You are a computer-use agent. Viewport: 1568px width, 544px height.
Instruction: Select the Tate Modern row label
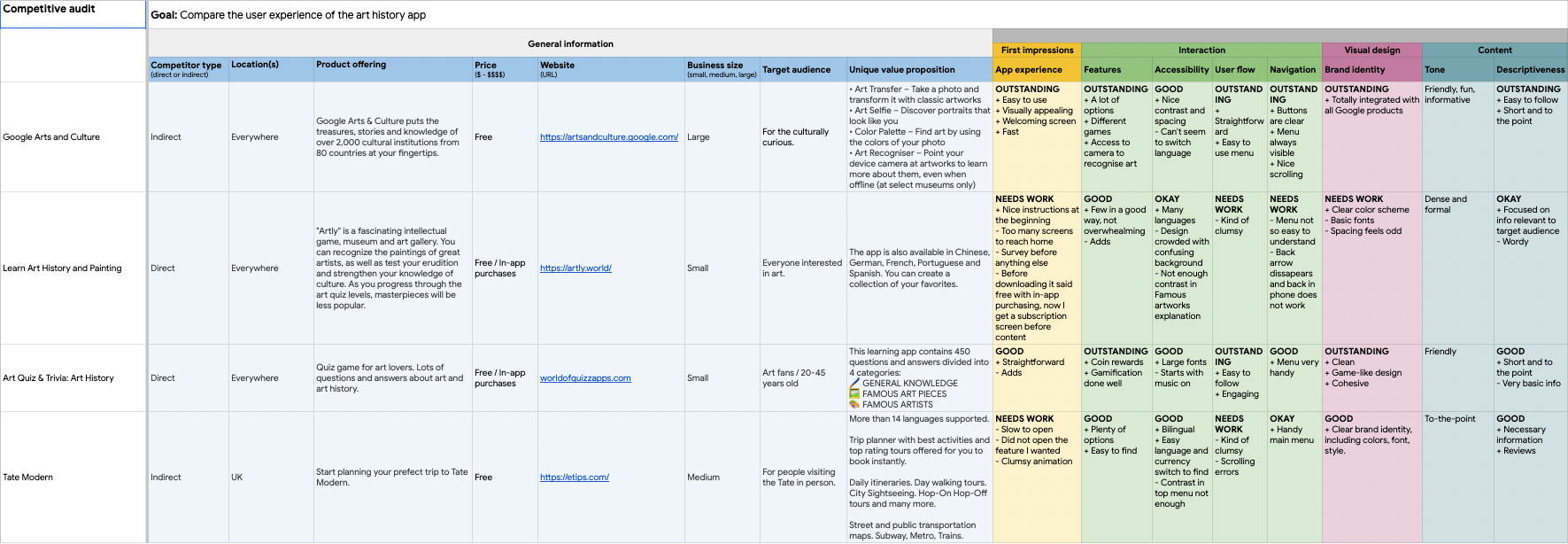[x=73, y=478]
